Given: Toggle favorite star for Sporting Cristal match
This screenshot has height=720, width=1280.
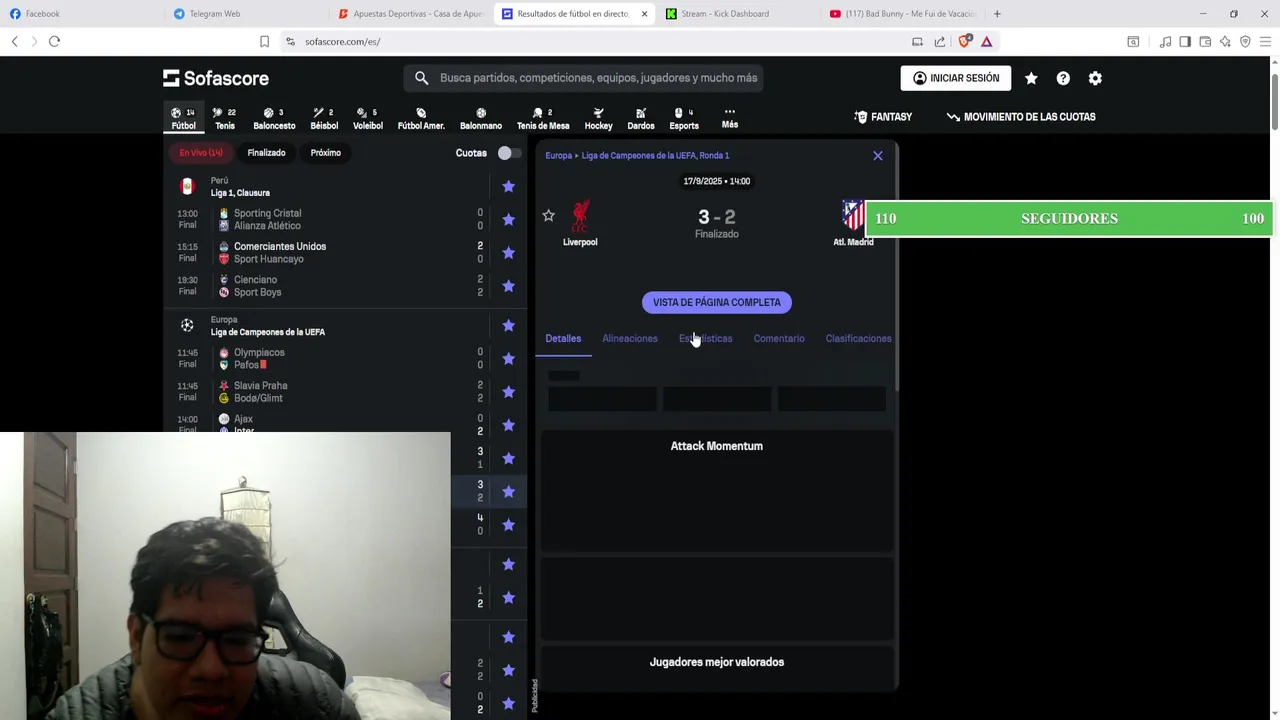Looking at the screenshot, I should (x=508, y=219).
